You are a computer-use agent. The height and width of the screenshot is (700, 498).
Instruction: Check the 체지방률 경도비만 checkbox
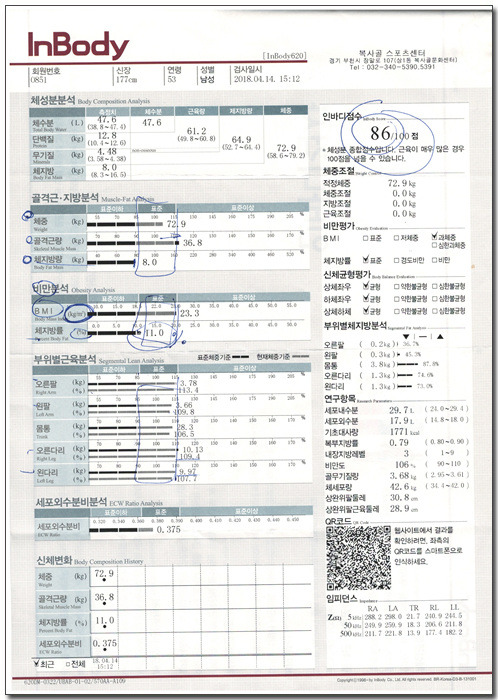click(396, 260)
